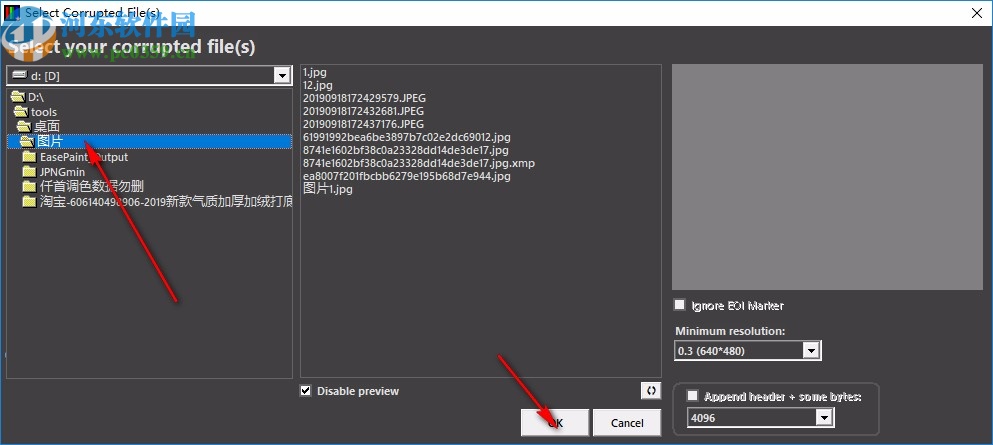Open the d: [D] drive dropdown
This screenshot has height=445, width=993.
[x=282, y=76]
